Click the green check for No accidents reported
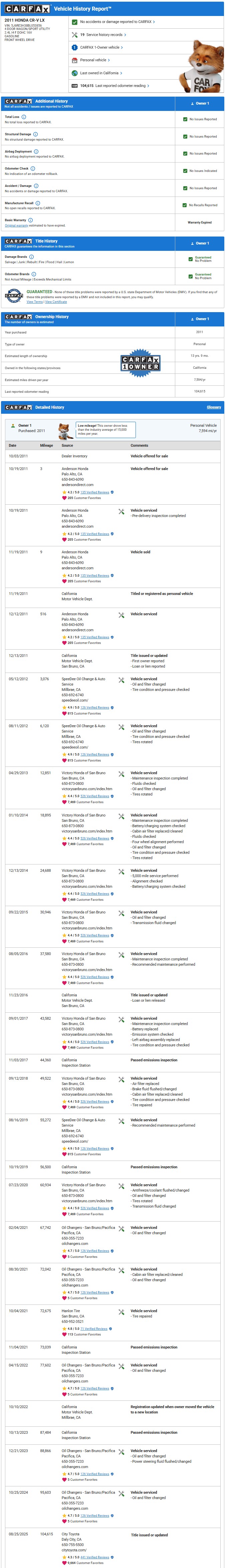 pos(74,22)
